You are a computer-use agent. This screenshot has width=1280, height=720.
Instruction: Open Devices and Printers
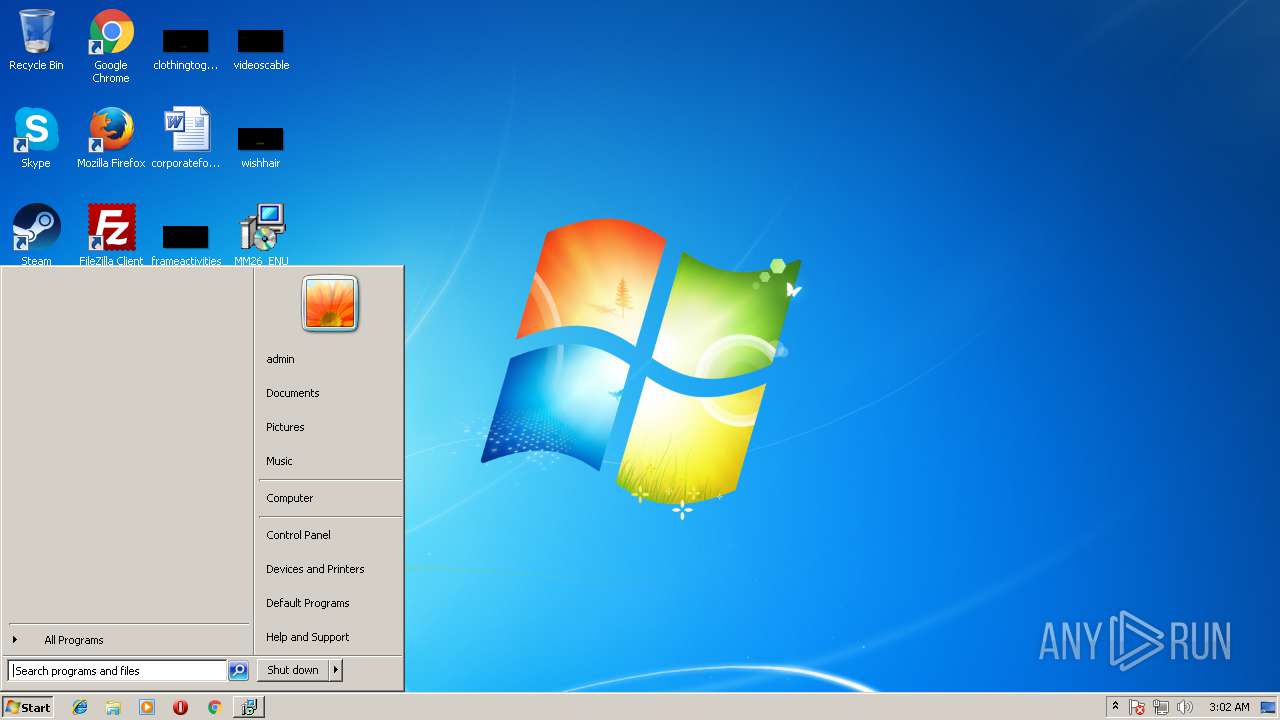pos(330,569)
